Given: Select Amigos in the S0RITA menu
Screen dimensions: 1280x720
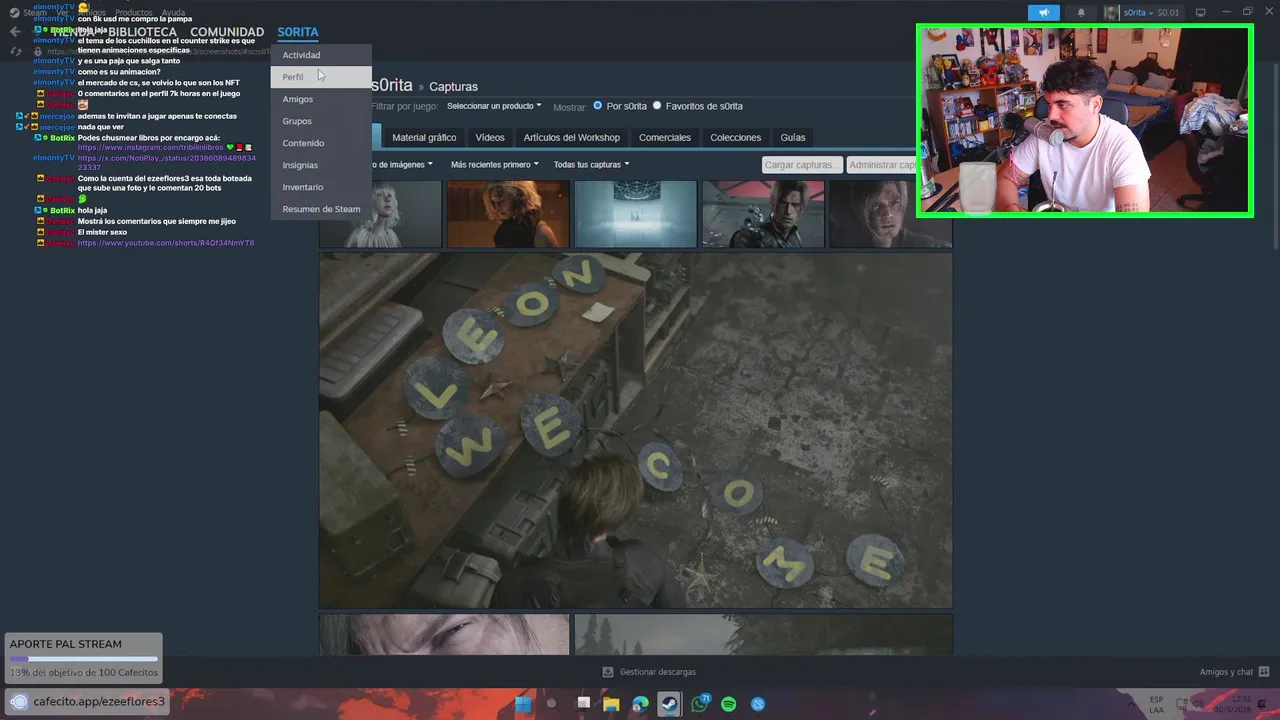Looking at the screenshot, I should click(x=321, y=99).
